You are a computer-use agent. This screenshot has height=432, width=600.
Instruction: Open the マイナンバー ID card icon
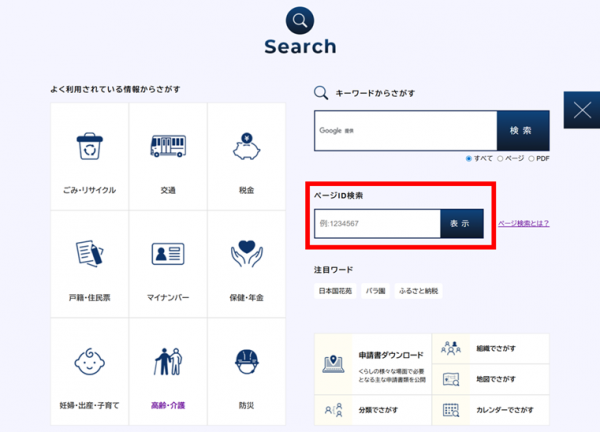click(167, 255)
